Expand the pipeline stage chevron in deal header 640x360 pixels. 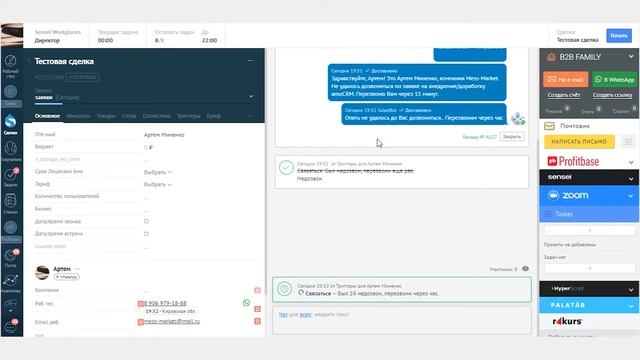[251, 96]
